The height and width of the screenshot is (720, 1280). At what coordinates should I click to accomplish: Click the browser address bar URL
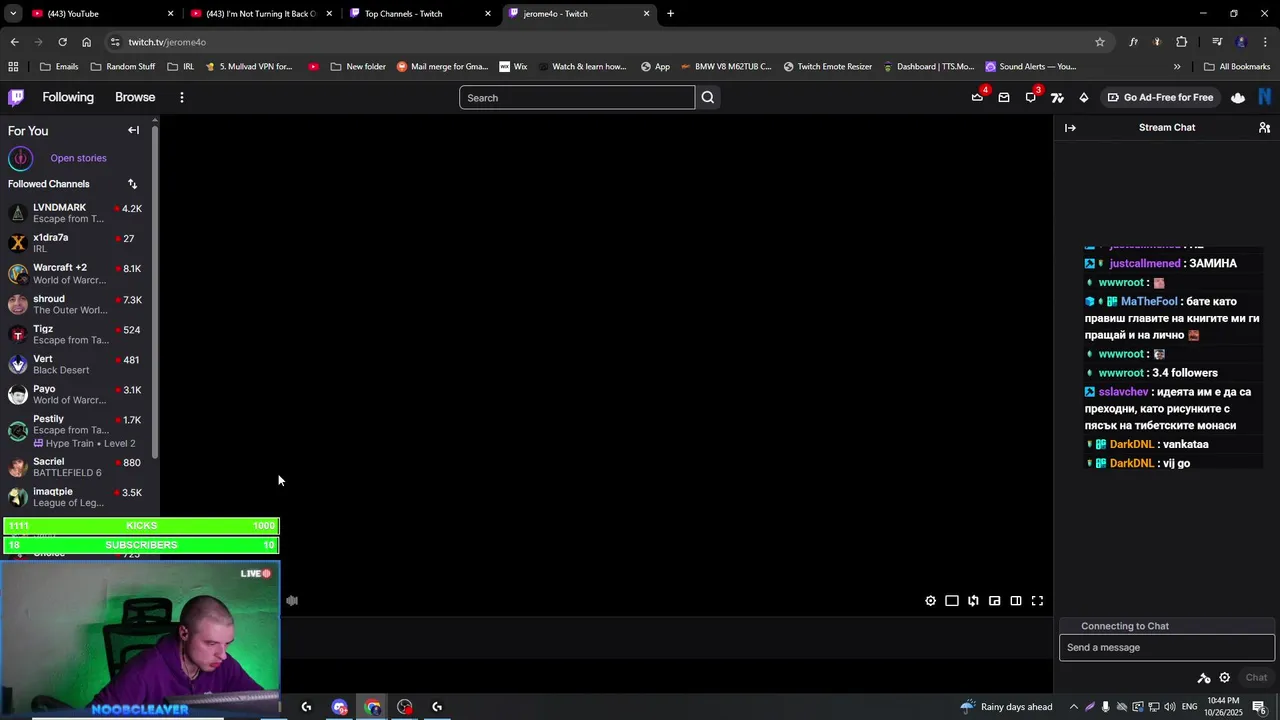point(167,42)
